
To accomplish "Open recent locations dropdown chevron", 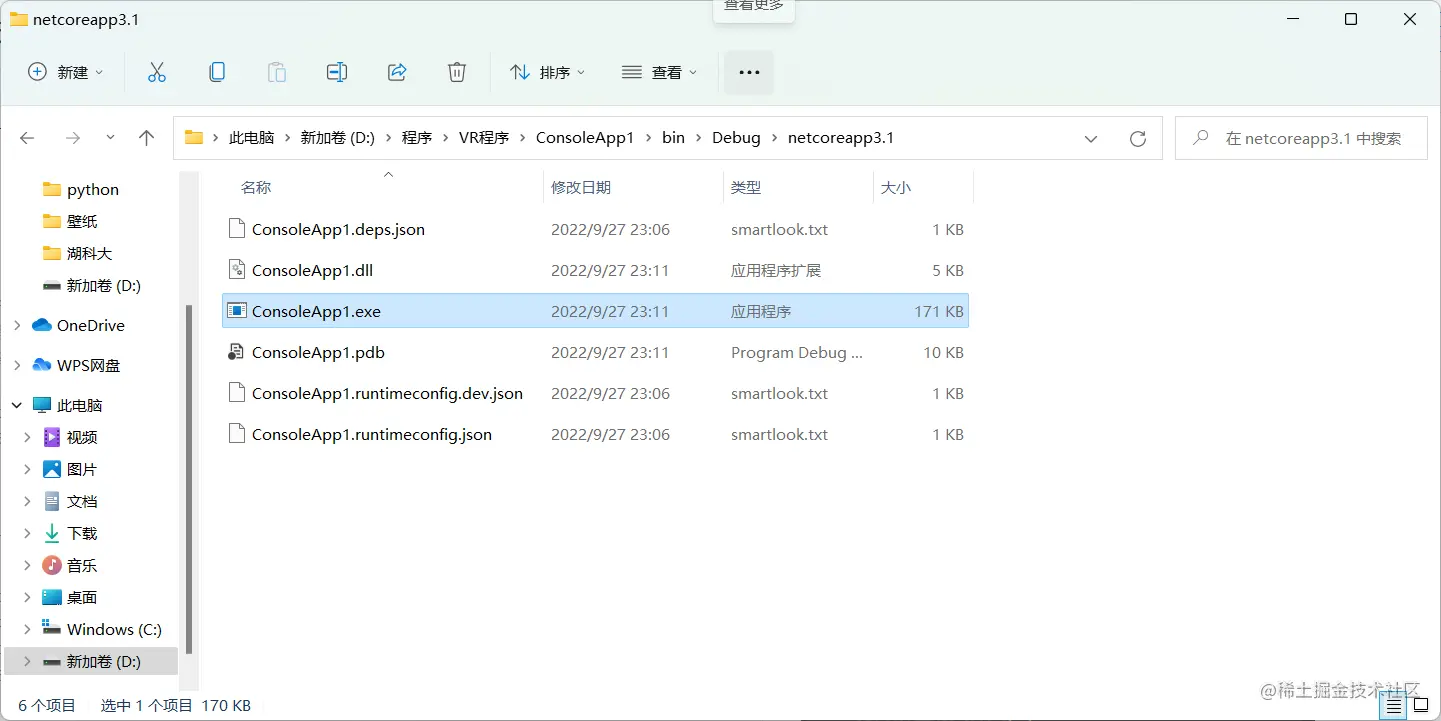I will [x=110, y=138].
